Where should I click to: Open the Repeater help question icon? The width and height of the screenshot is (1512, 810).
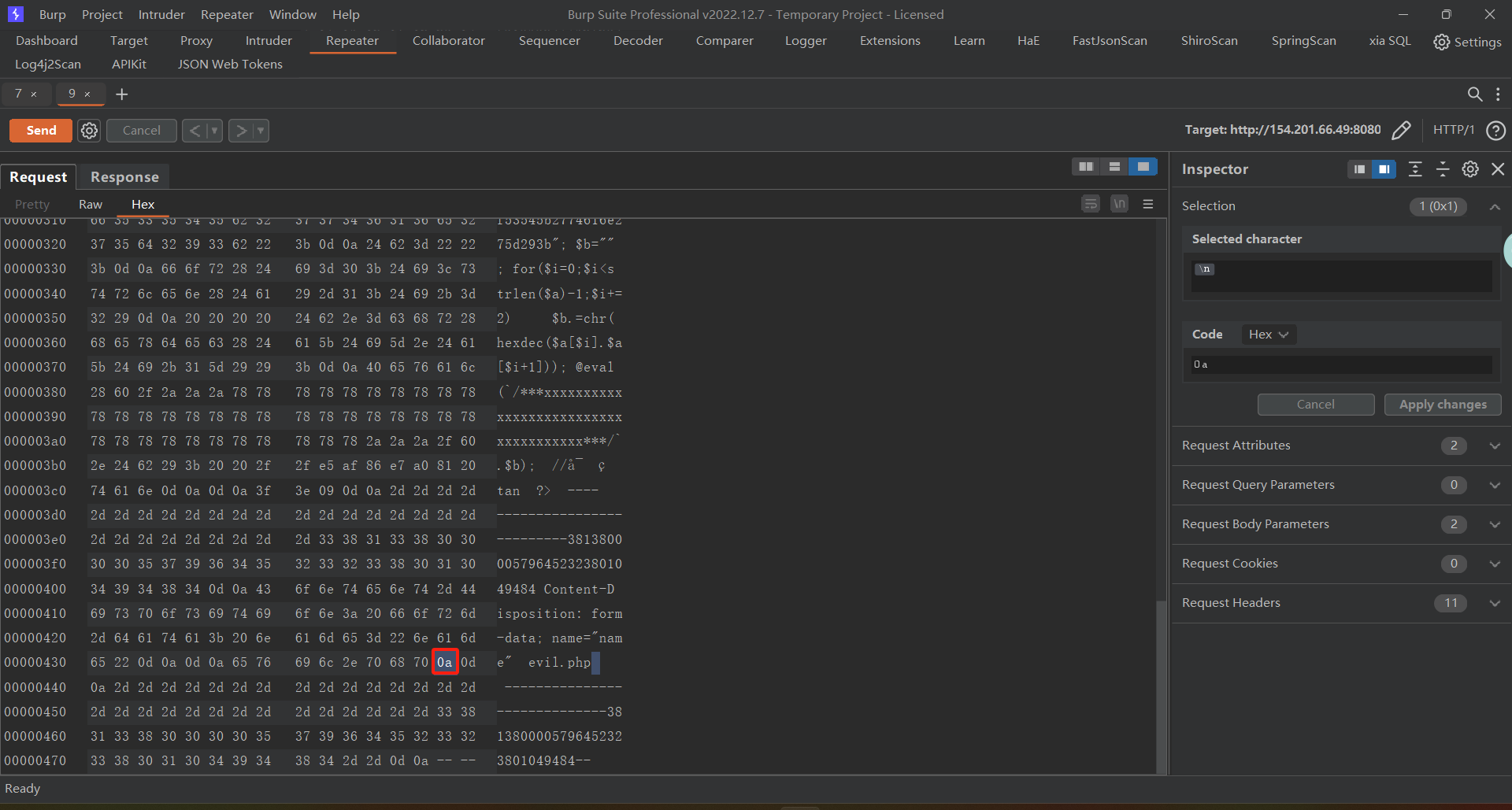[1495, 131]
